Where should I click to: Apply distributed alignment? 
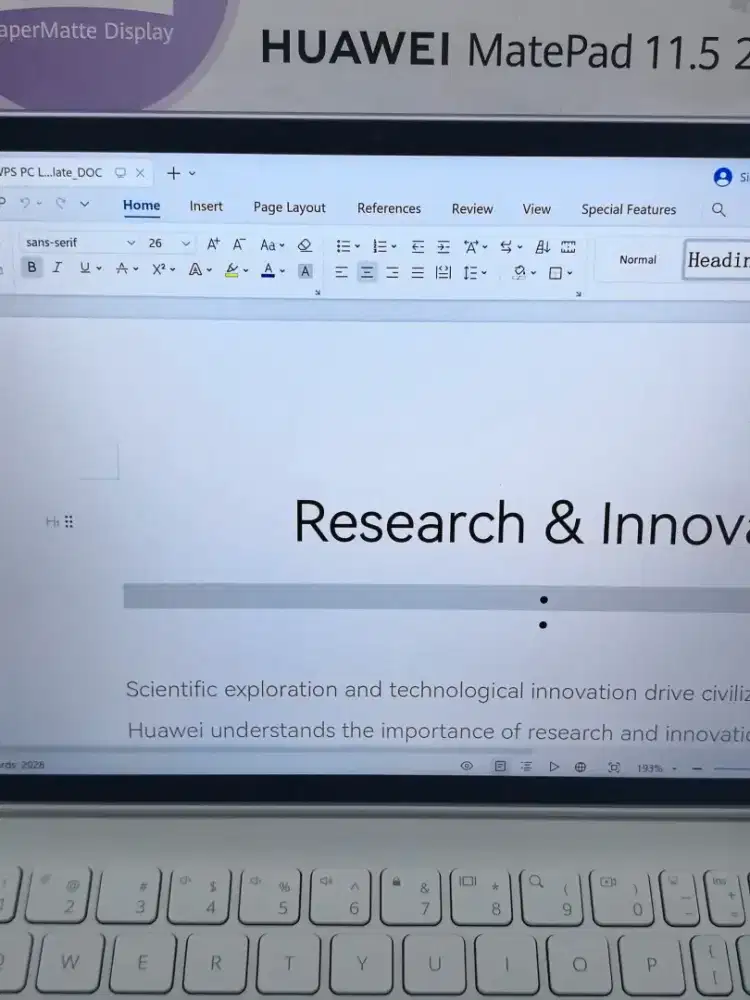point(443,273)
